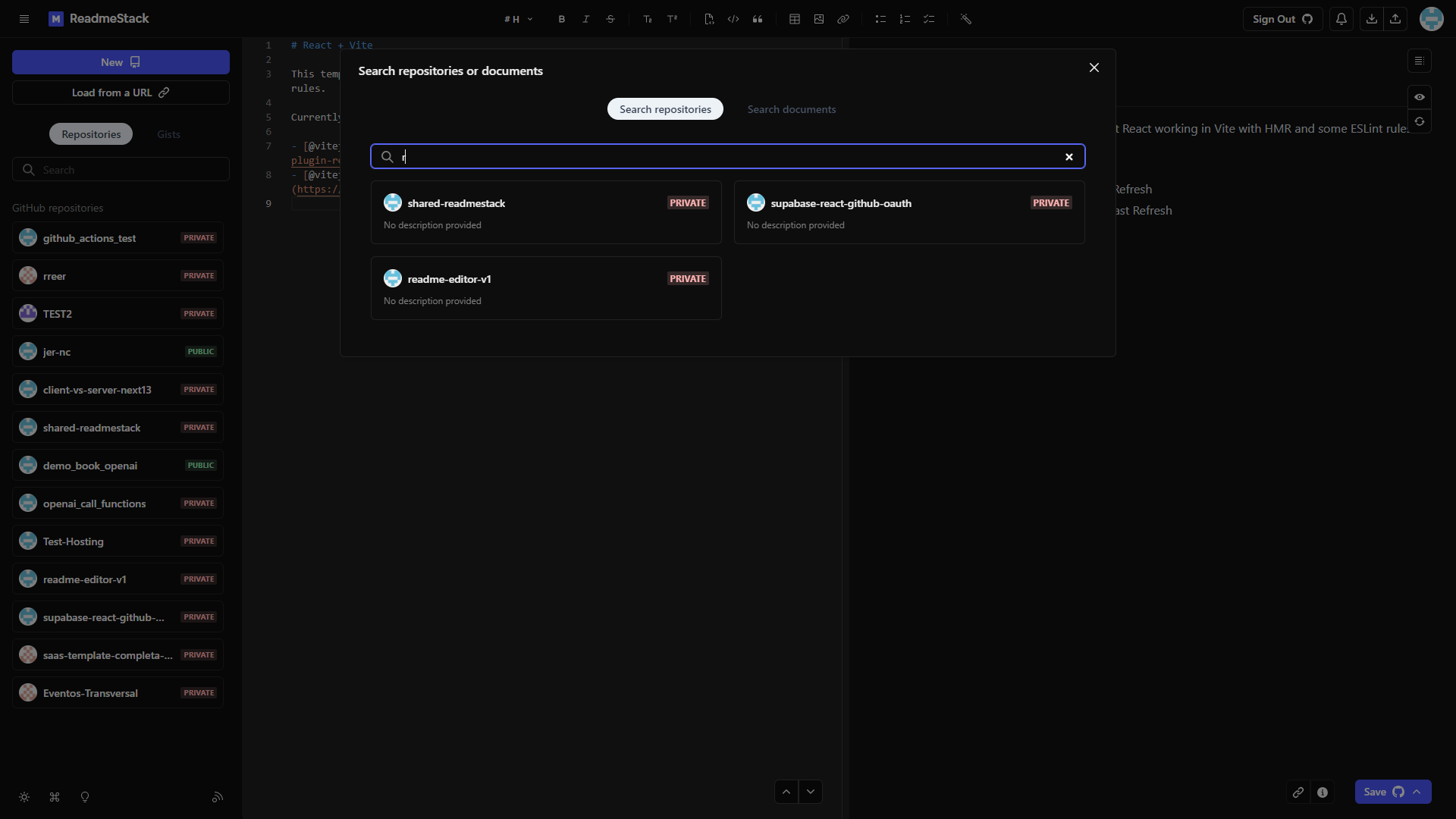This screenshot has width=1456, height=819.
Task: Insert a hyperlink using the link icon
Action: pos(843,19)
